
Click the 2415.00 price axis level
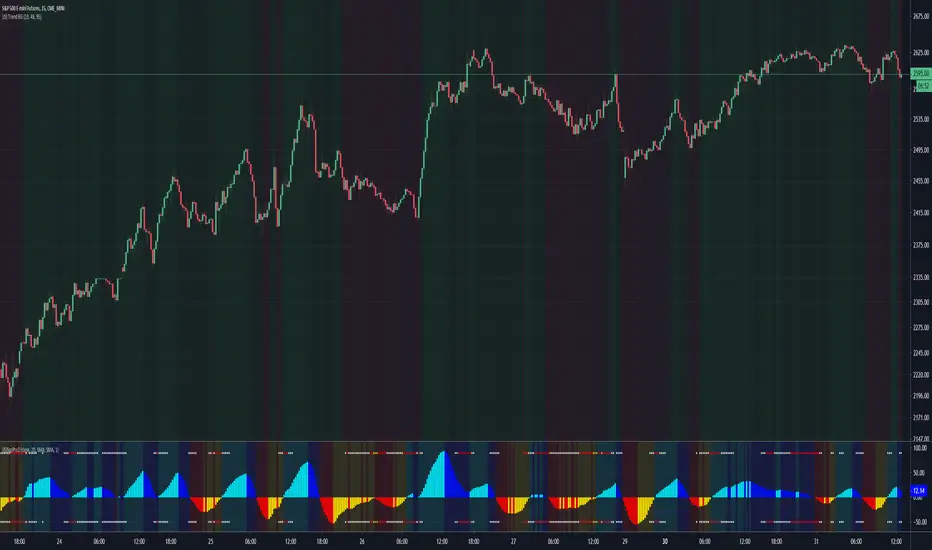pyautogui.click(x=921, y=213)
